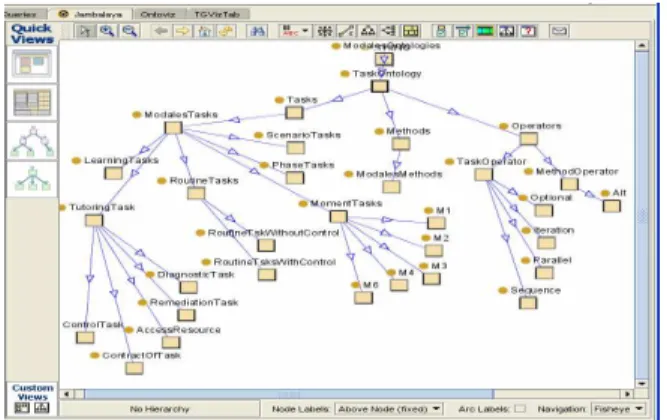
Task: Apply the grid layout icon
Action: 324,31
